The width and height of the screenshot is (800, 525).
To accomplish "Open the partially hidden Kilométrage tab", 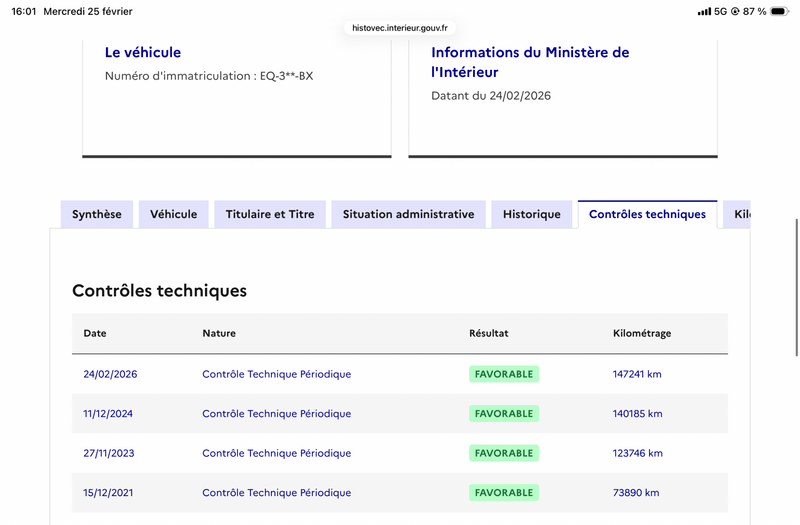I will pos(740,214).
